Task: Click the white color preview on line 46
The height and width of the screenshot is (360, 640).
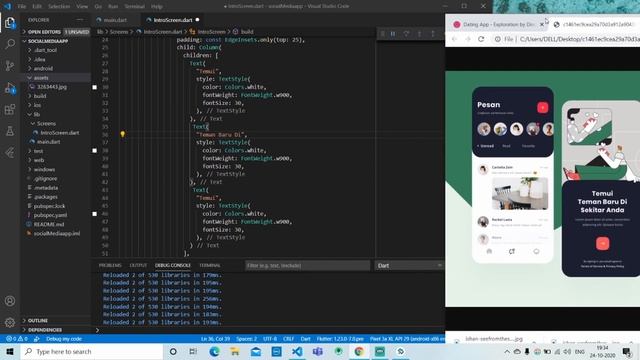Action: [x=95, y=214]
